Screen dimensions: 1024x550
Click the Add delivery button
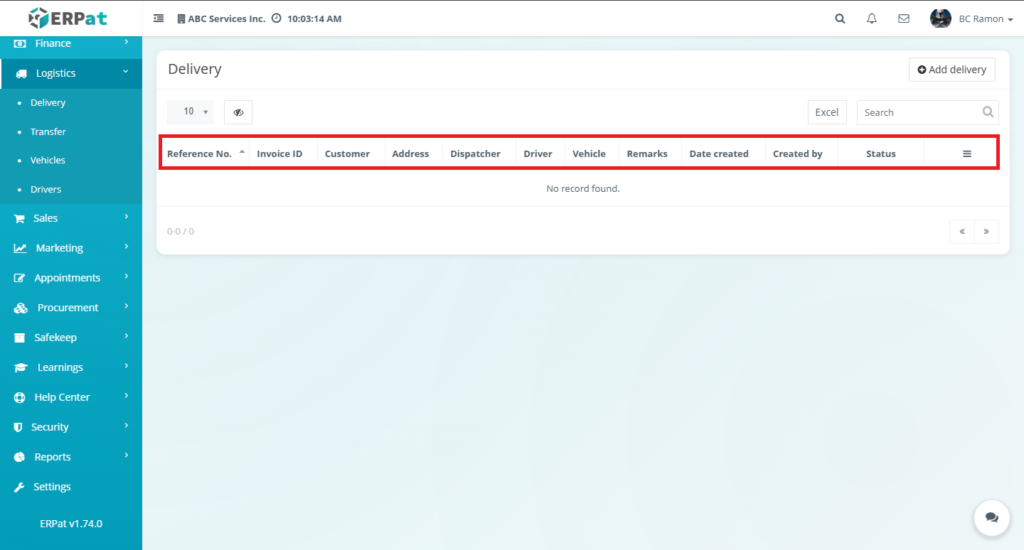click(951, 69)
